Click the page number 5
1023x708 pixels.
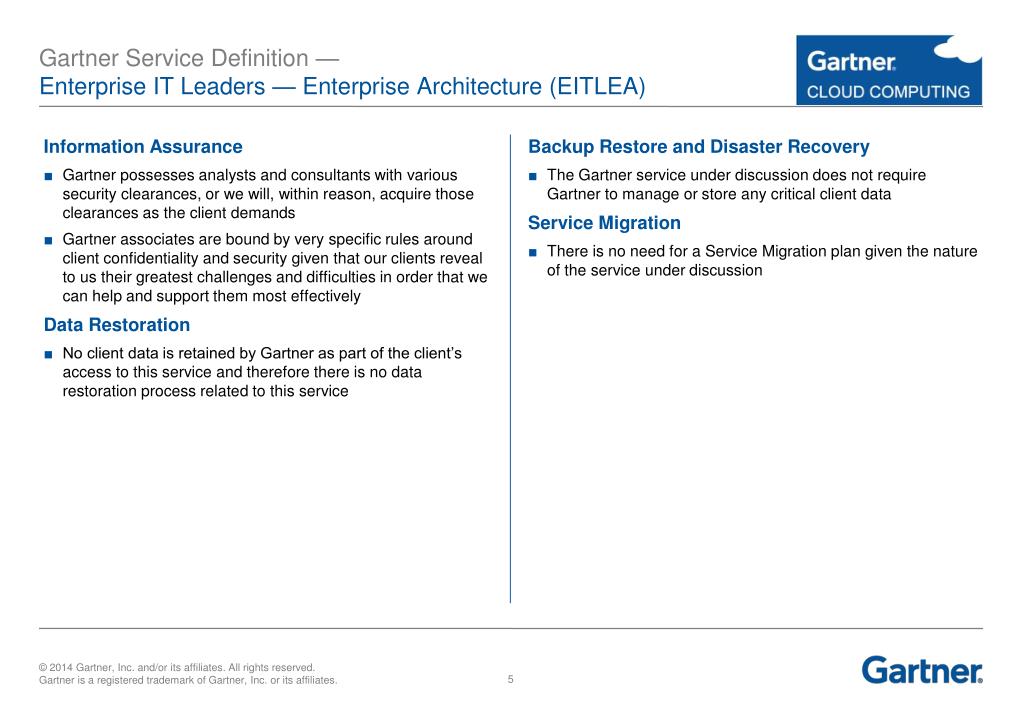tap(511, 679)
